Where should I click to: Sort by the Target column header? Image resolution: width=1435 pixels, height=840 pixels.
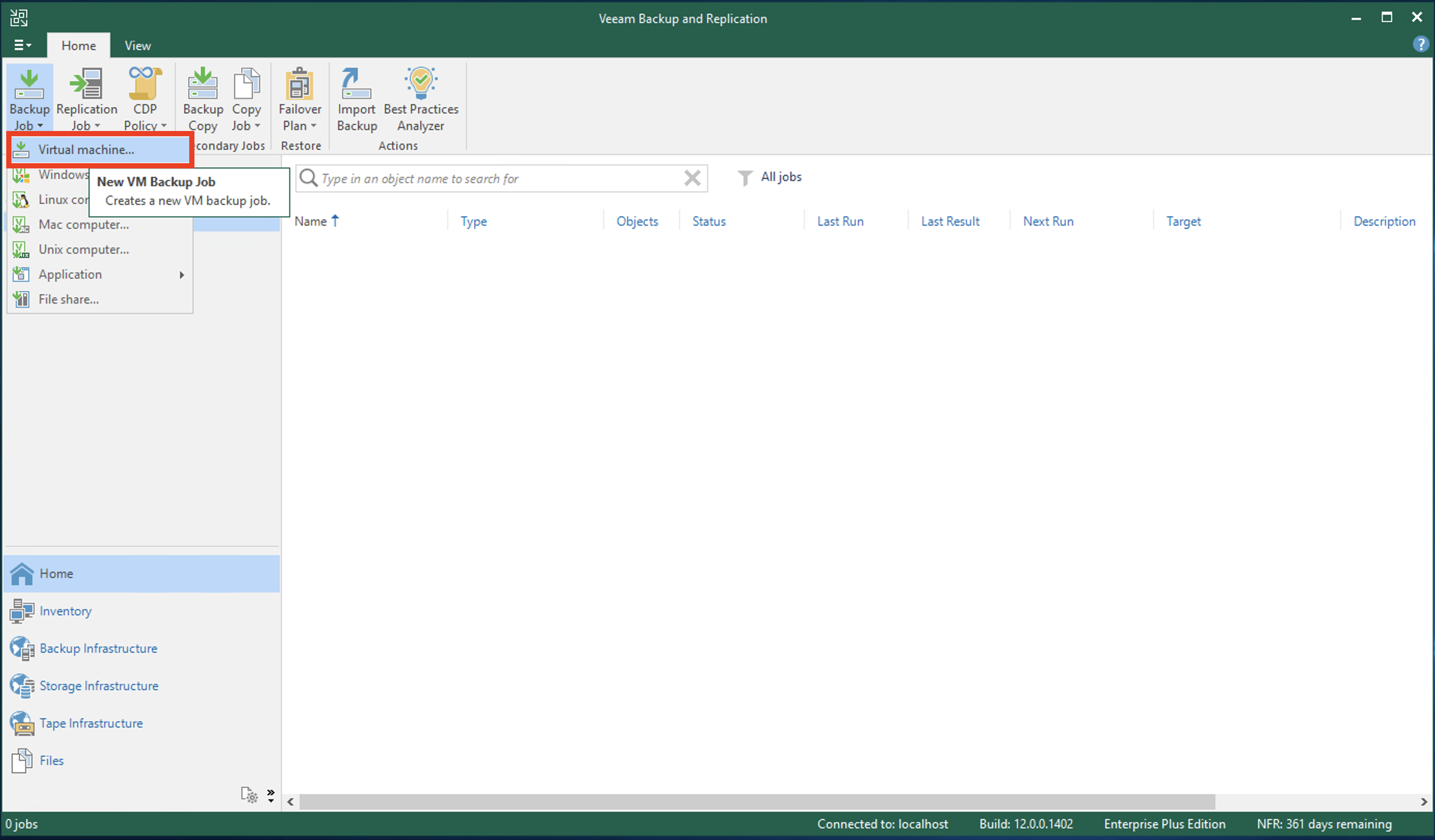1183,221
